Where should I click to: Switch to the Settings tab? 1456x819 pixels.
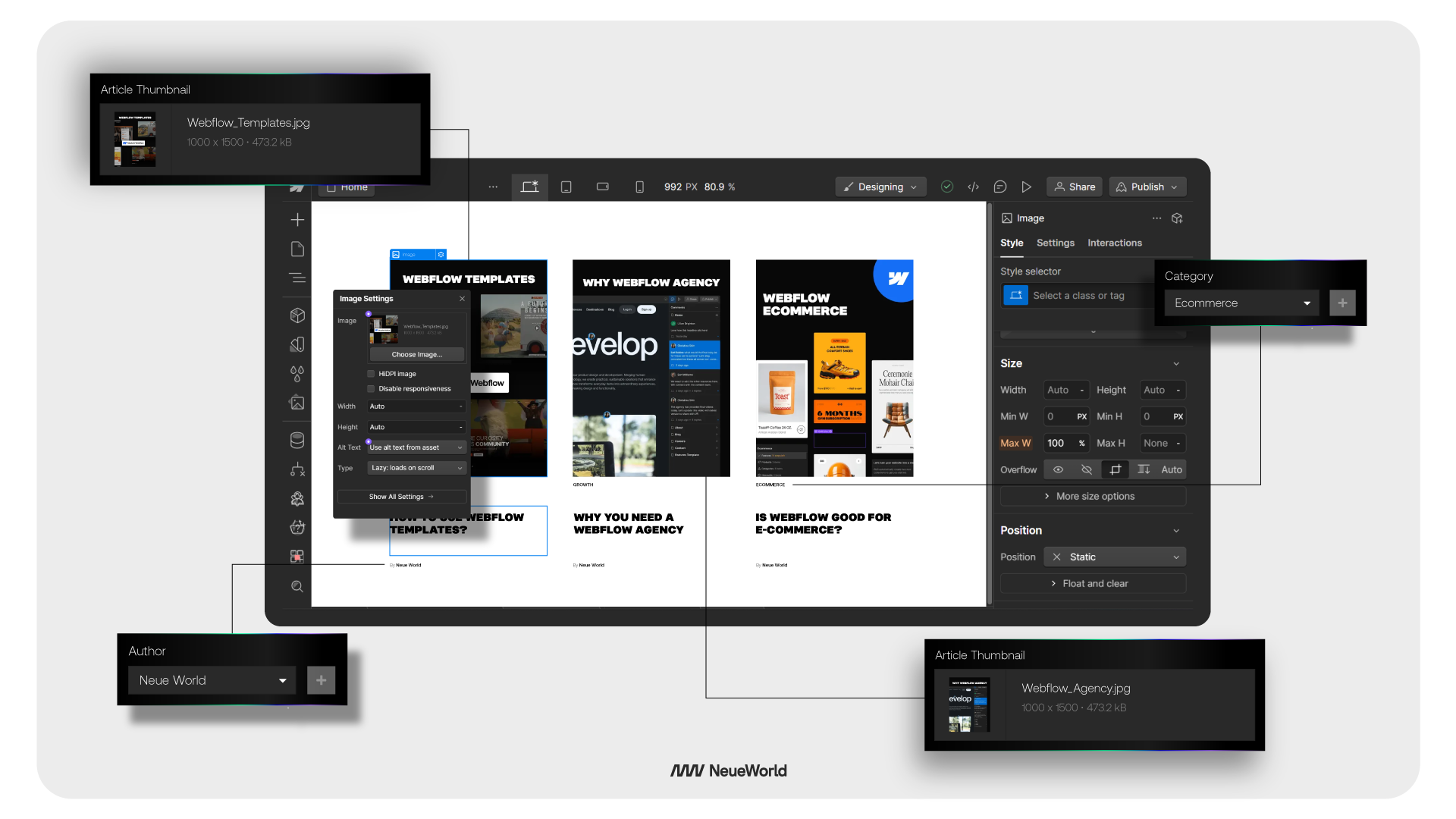1056,243
